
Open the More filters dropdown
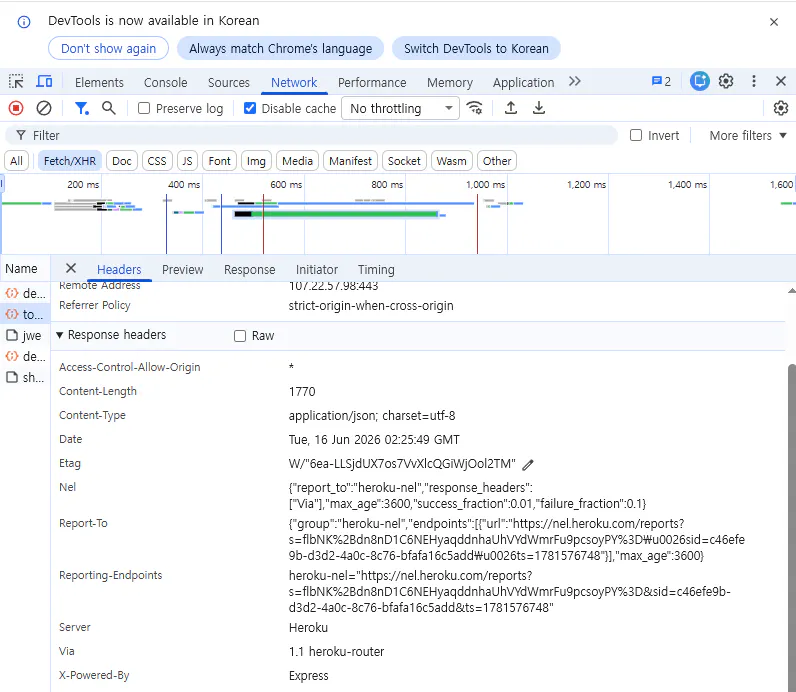748,135
